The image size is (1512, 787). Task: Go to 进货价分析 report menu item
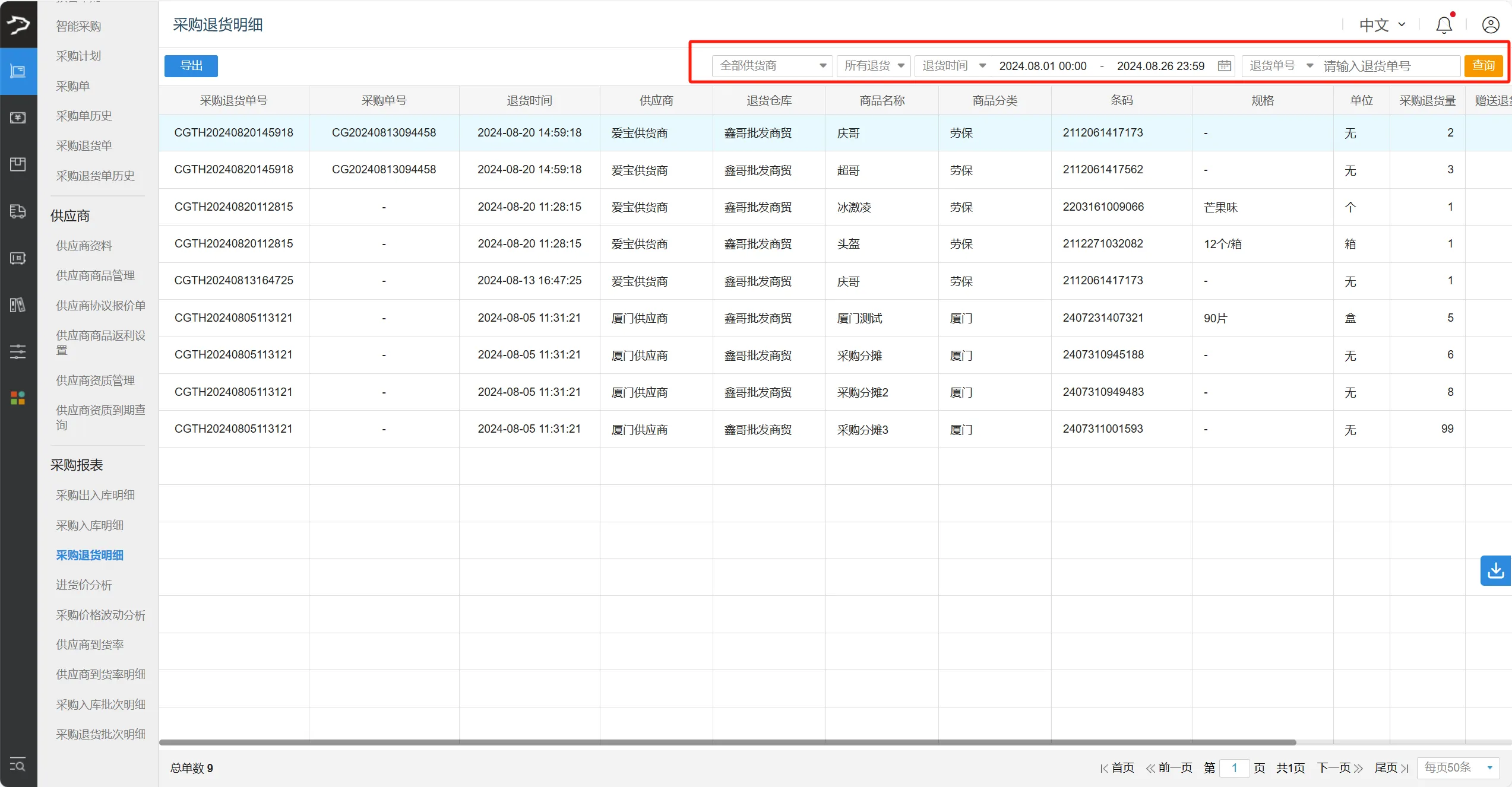[x=84, y=585]
